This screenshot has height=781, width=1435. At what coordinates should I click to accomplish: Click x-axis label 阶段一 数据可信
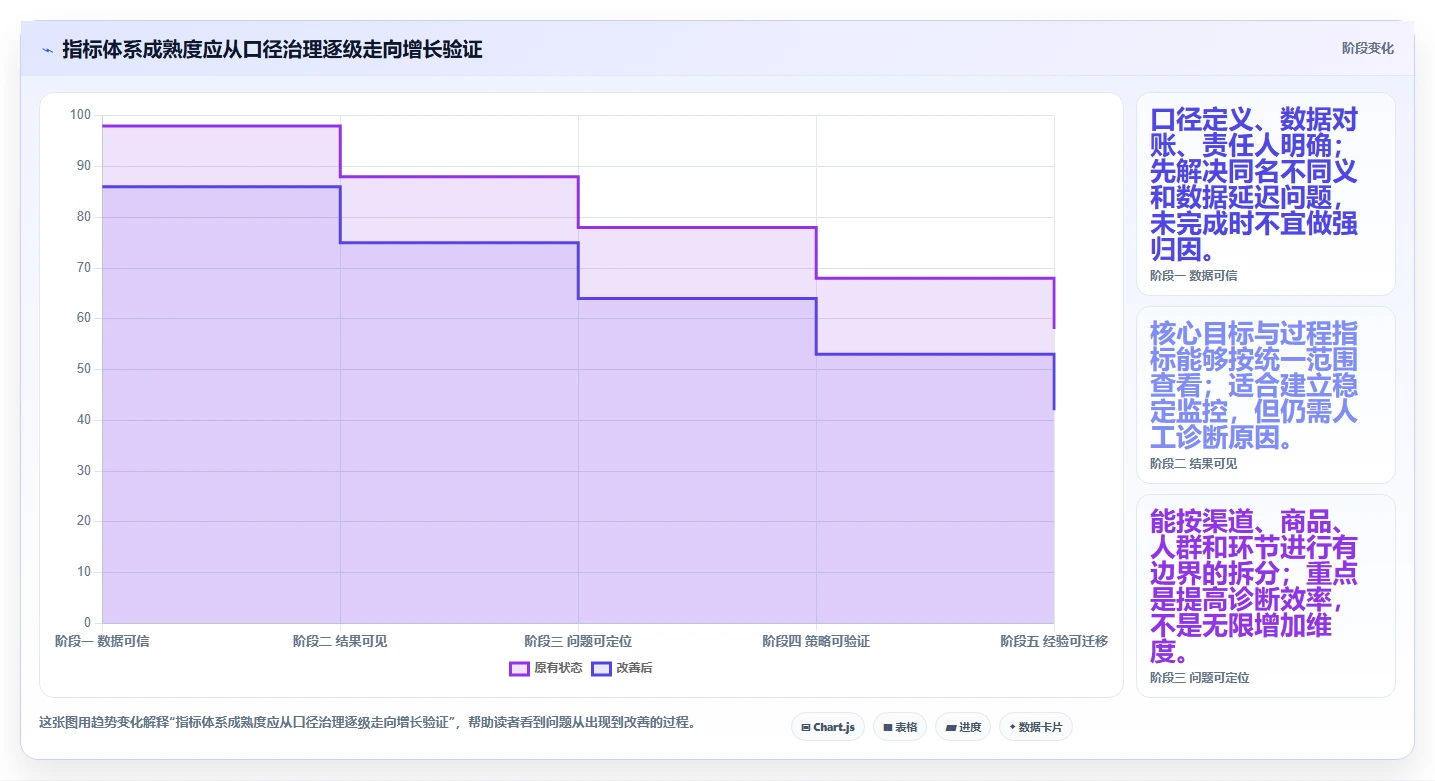(x=102, y=641)
